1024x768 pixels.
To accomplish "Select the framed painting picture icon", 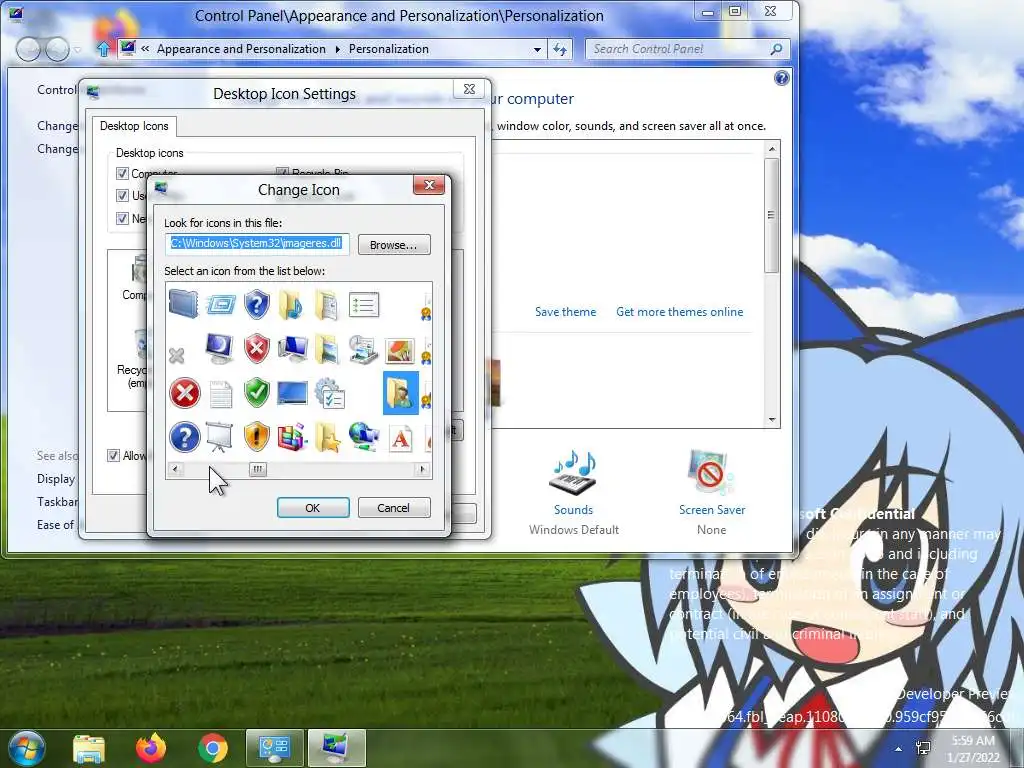I will [x=400, y=351].
